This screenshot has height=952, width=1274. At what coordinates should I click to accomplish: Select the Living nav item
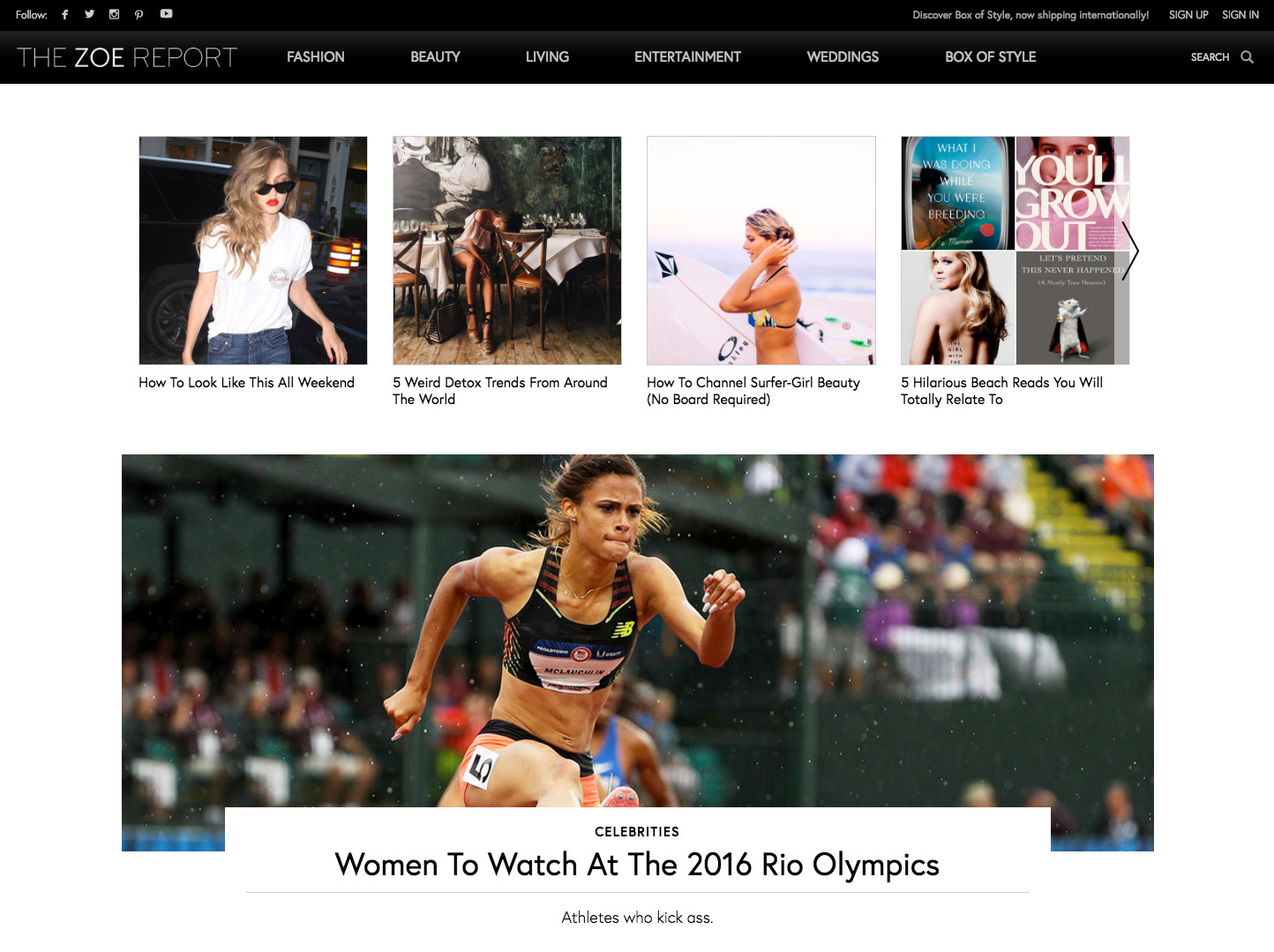547,57
